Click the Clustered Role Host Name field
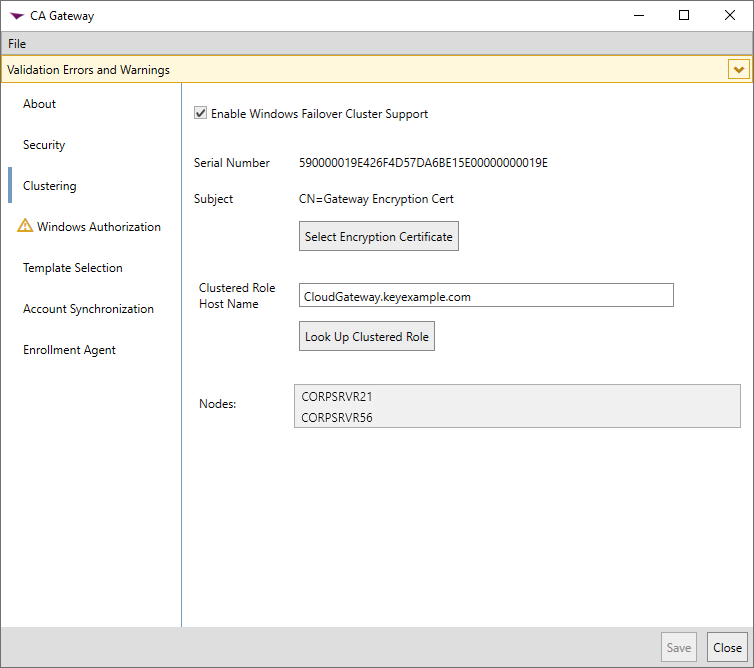Viewport: 754px width, 668px height. [486, 295]
